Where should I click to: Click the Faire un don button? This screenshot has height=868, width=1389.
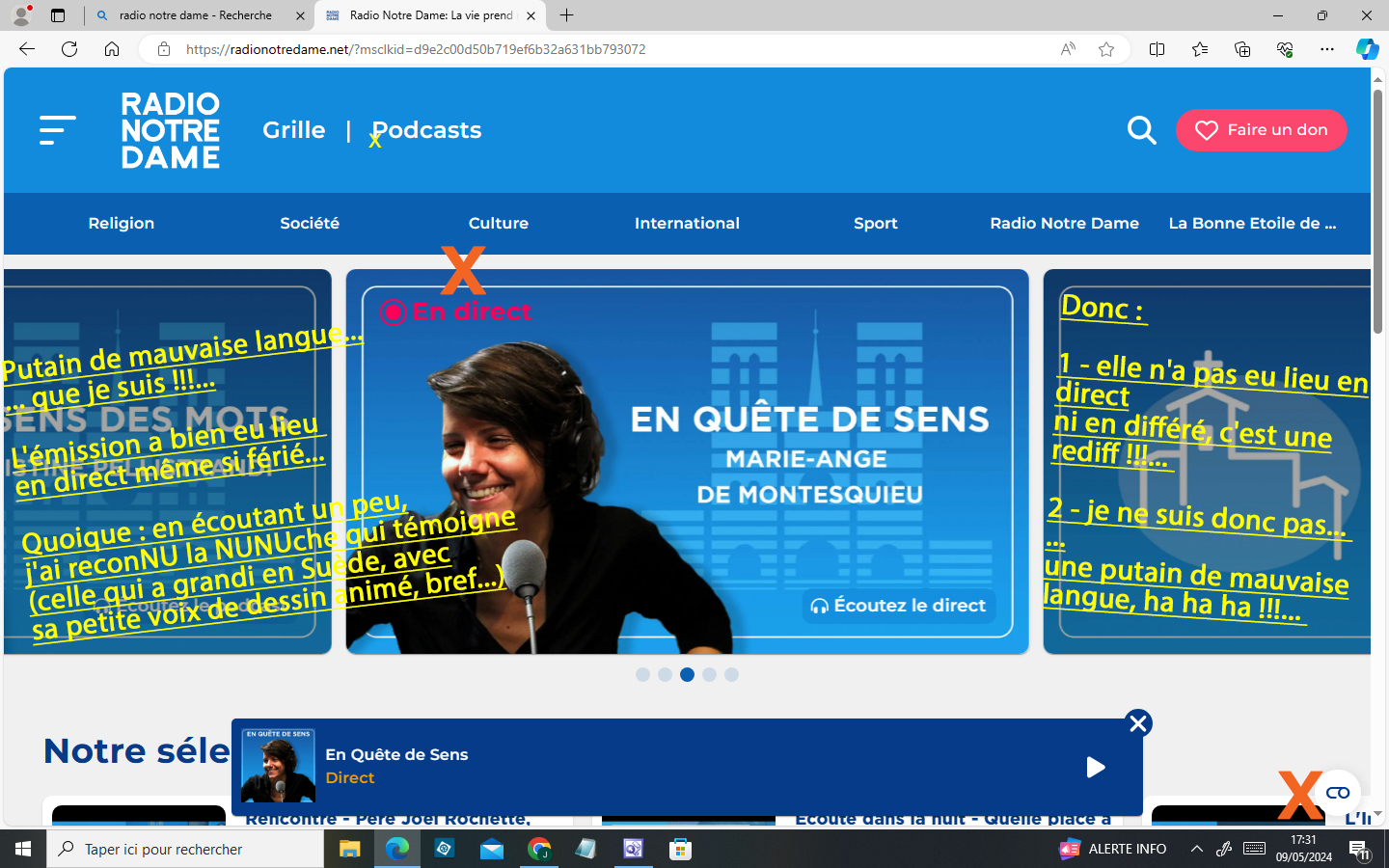pos(1261,130)
